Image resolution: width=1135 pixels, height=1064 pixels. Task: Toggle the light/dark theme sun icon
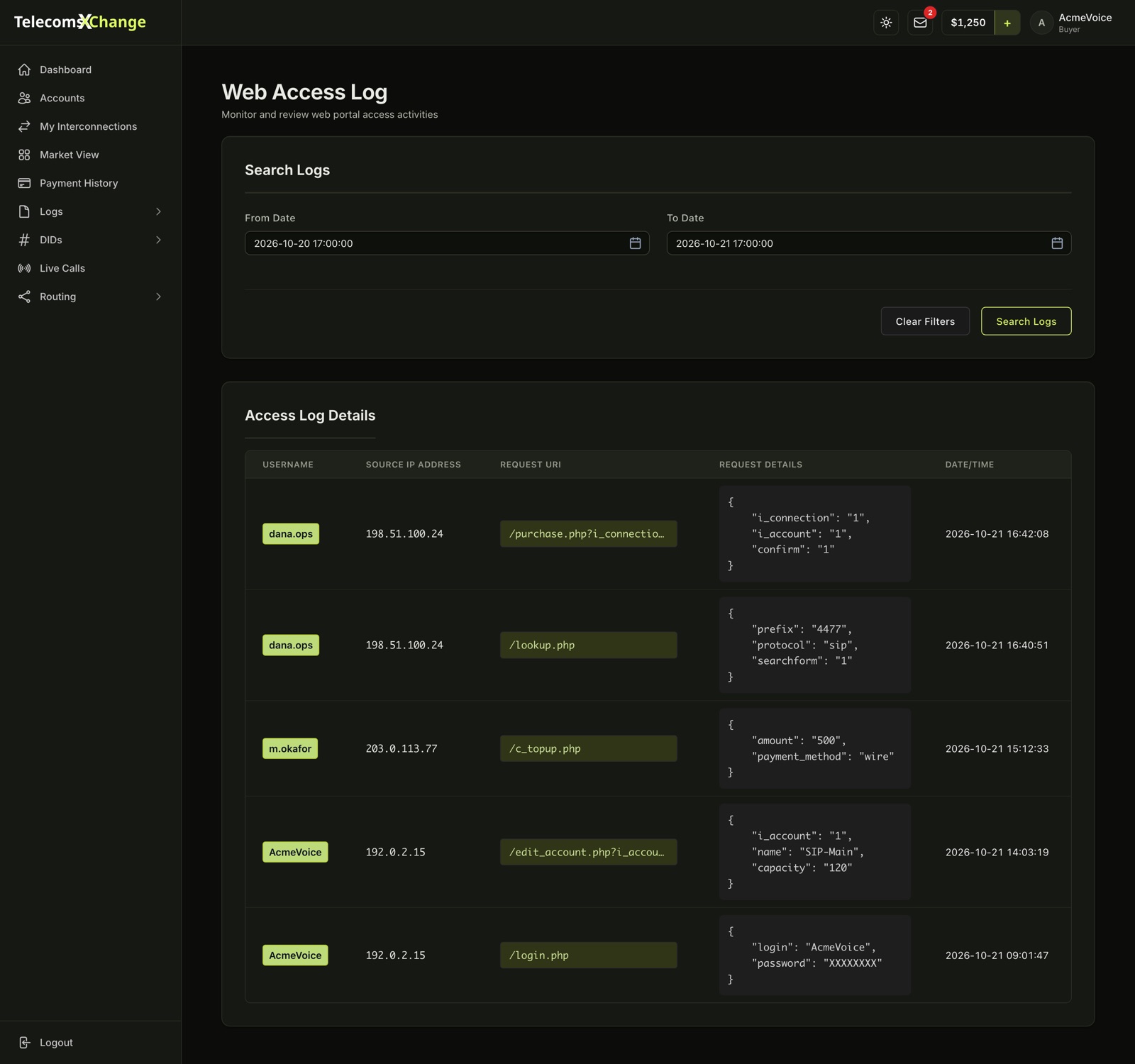pyautogui.click(x=886, y=23)
